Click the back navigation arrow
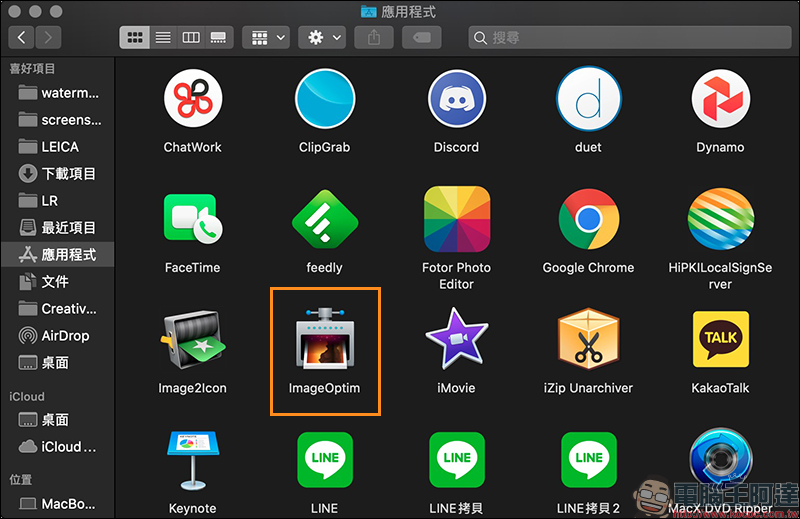 [22, 37]
